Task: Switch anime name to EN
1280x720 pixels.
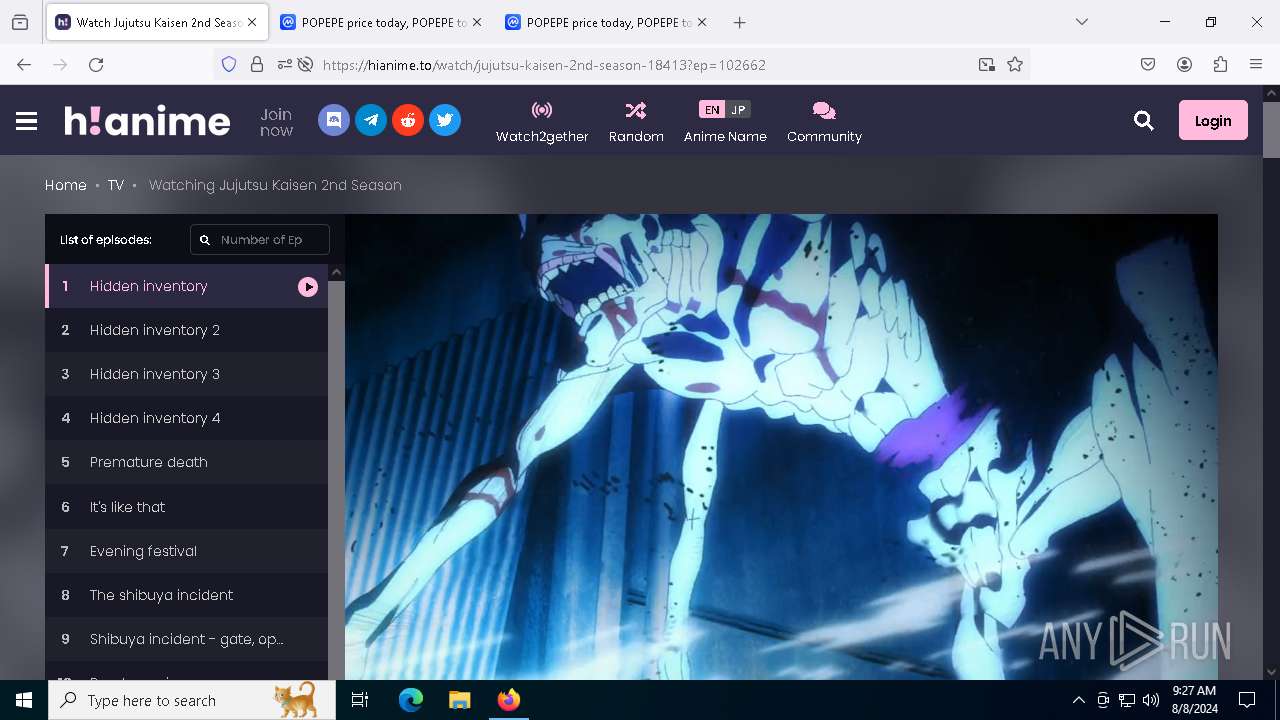Action: 712,110
